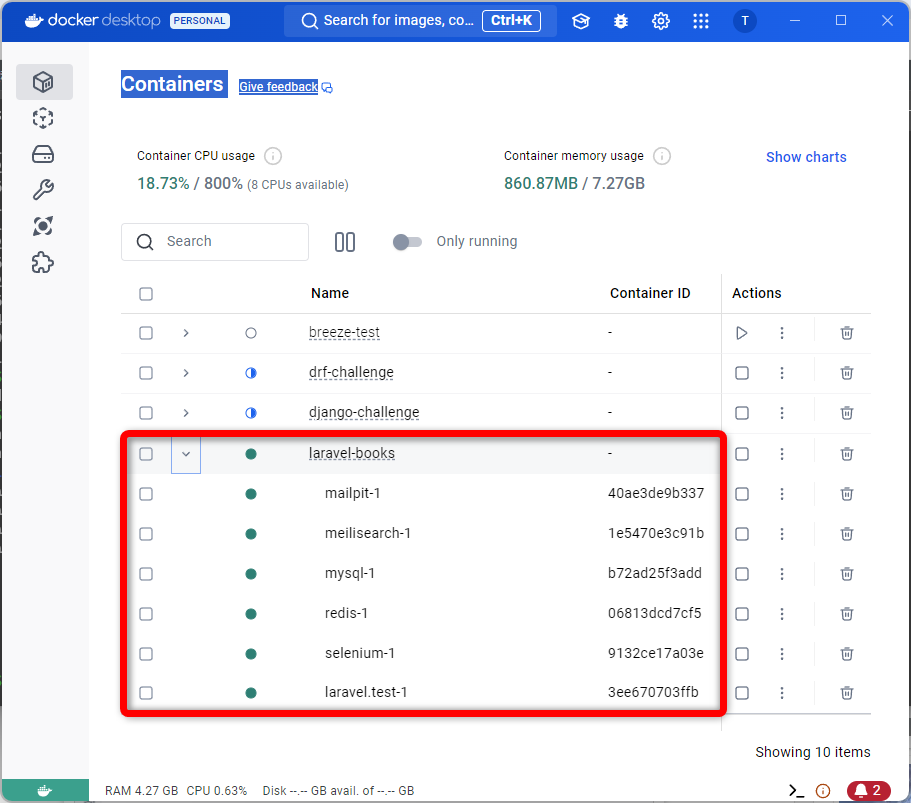Image resolution: width=911 pixels, height=803 pixels.
Task: Open more actions menu for mailpit-1
Action: click(782, 493)
